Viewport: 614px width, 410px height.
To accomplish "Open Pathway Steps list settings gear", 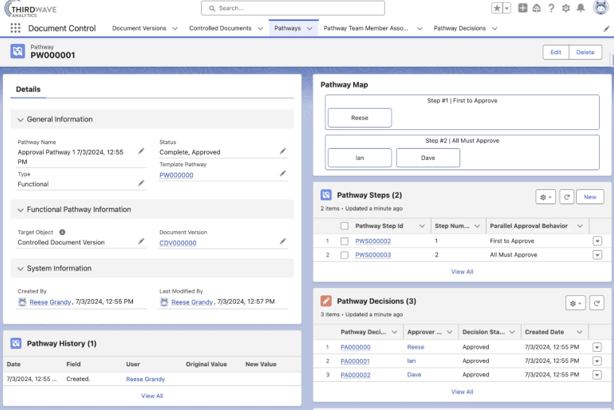I will 545,197.
